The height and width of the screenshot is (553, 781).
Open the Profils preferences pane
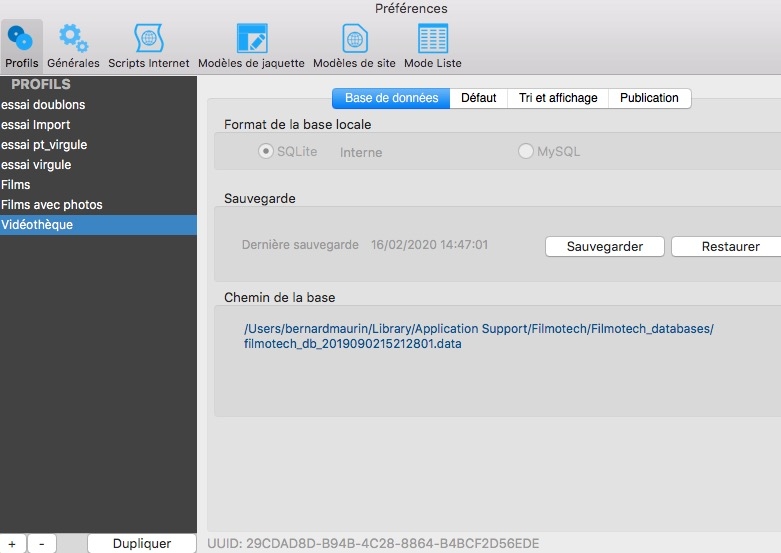coord(21,46)
